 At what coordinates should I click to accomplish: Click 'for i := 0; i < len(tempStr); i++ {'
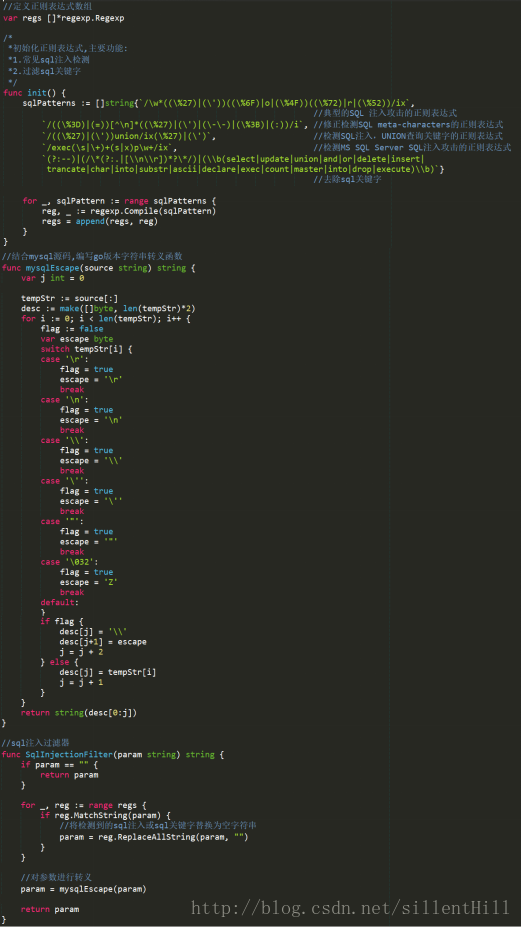pos(106,319)
